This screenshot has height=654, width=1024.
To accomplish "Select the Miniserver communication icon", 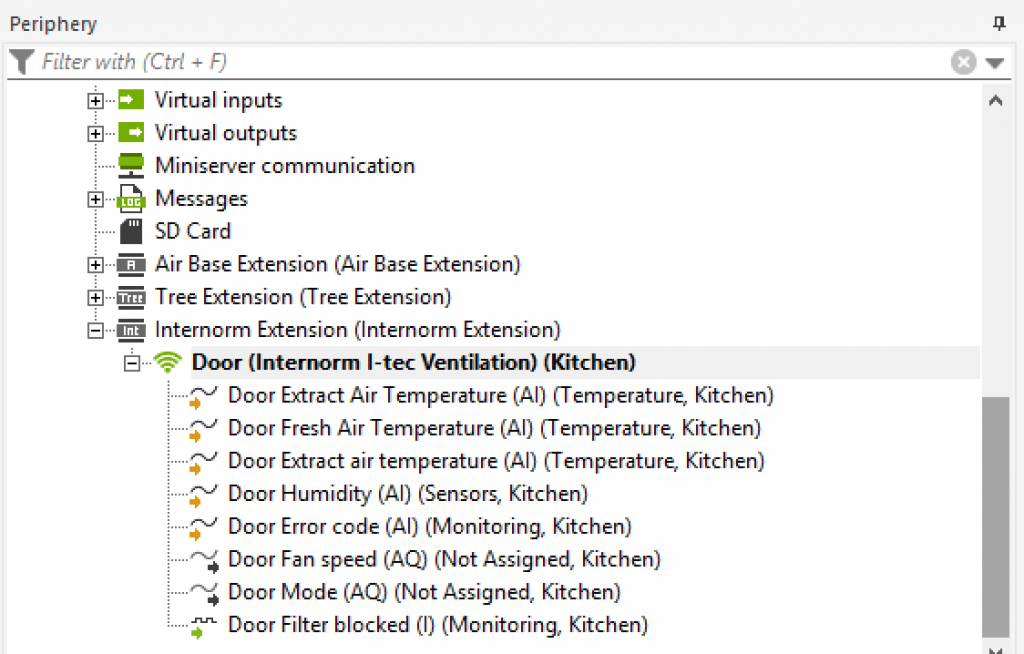I will pos(130,165).
